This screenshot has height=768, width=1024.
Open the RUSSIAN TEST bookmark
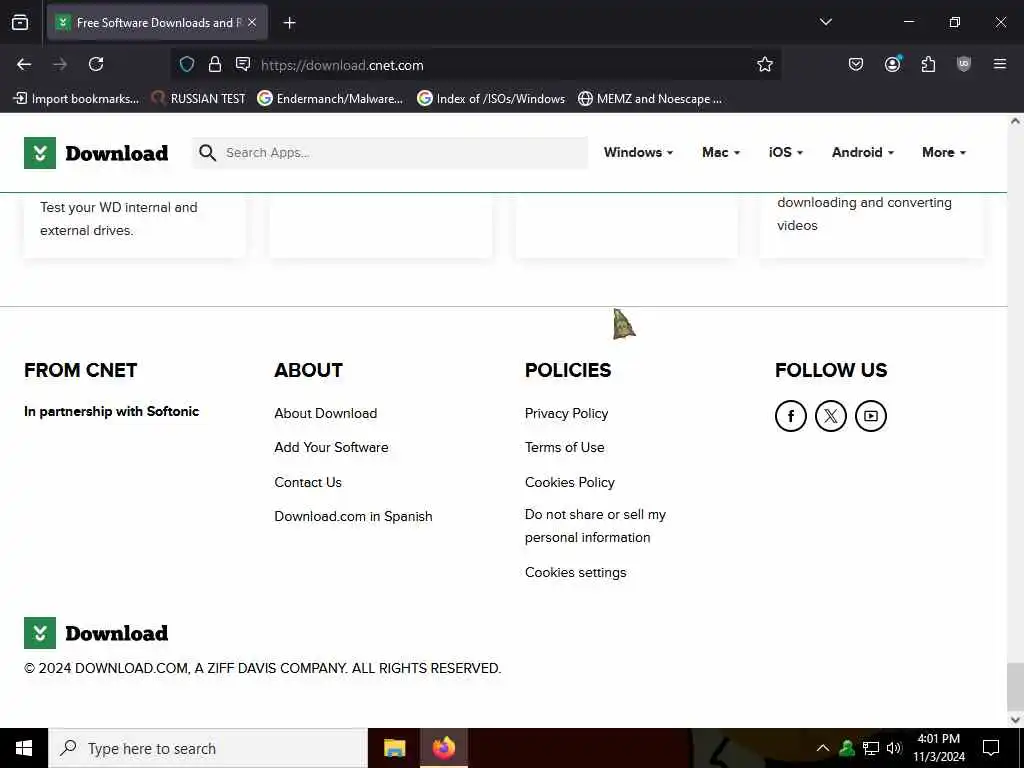point(199,99)
